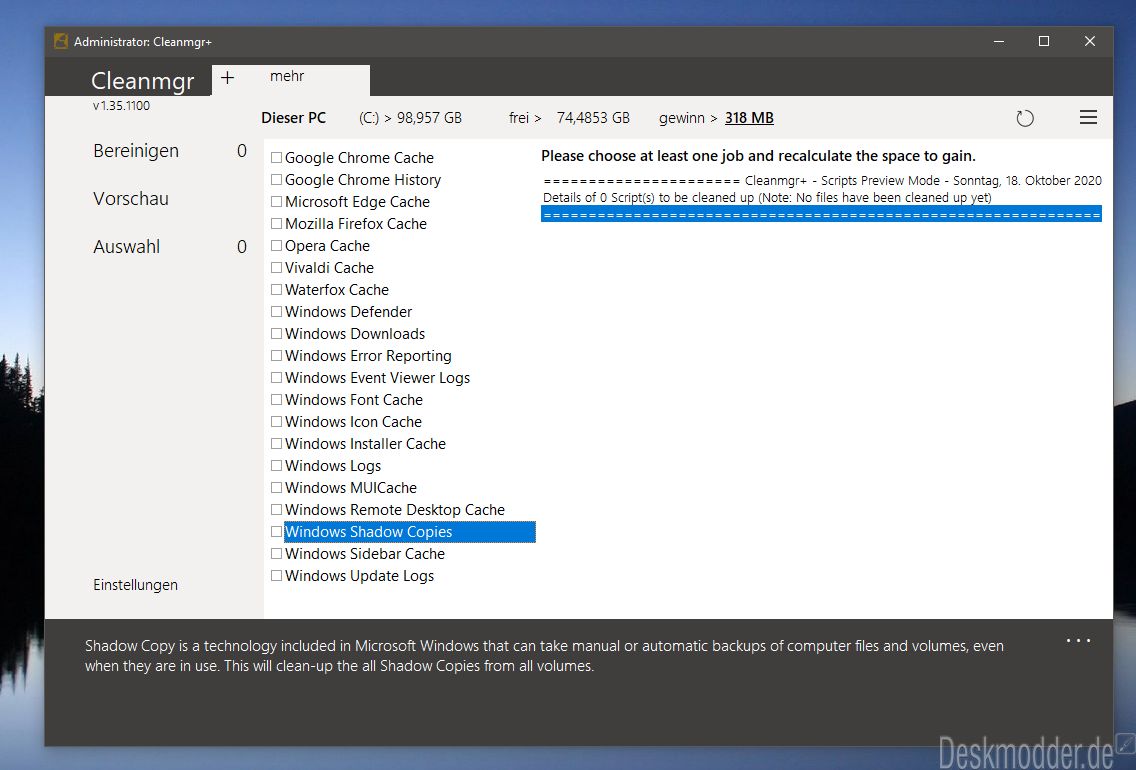This screenshot has width=1136, height=770.
Task: Minimize the Cleanmgr+ window
Action: [x=999, y=41]
